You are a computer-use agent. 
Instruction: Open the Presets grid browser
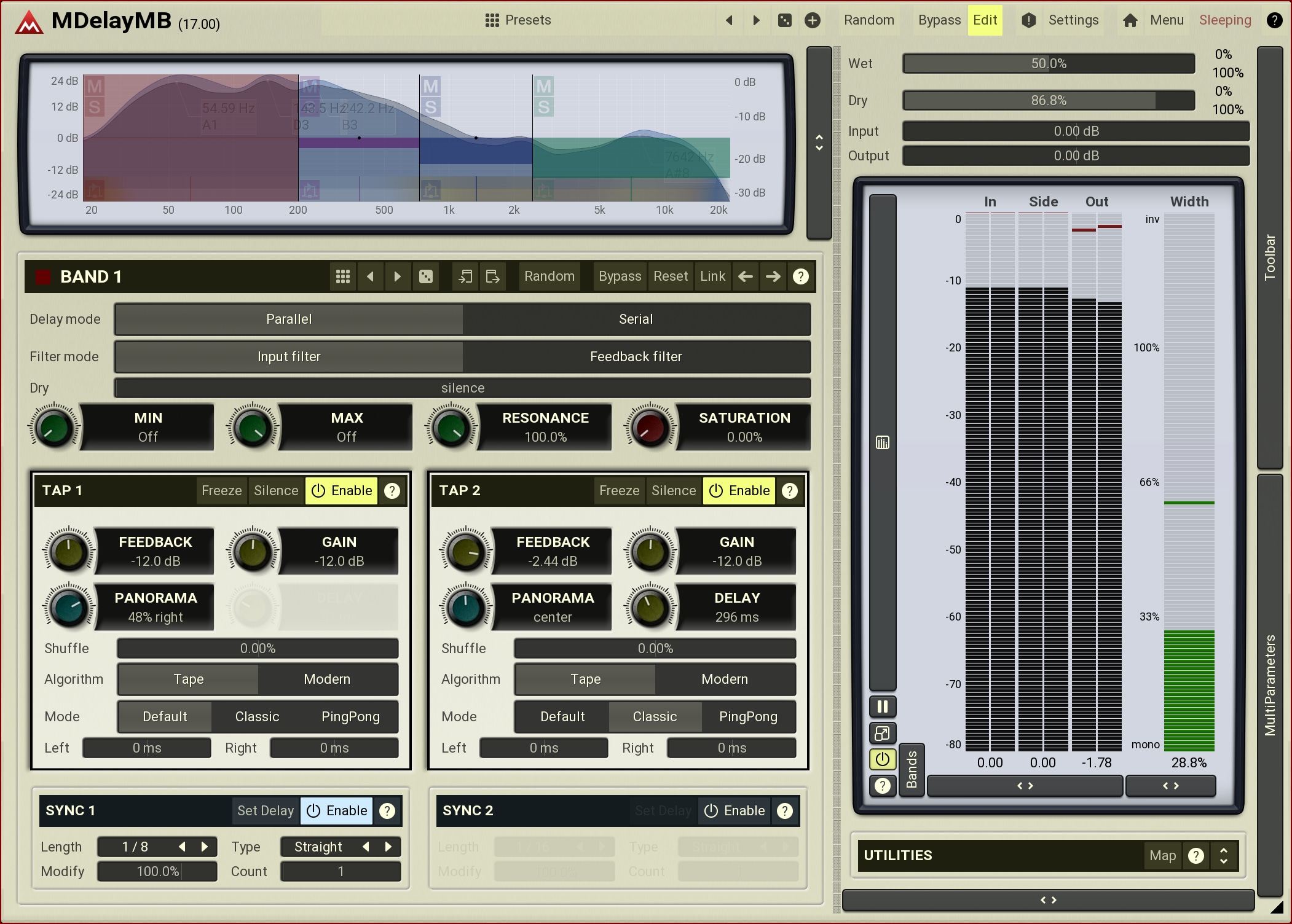click(x=518, y=20)
